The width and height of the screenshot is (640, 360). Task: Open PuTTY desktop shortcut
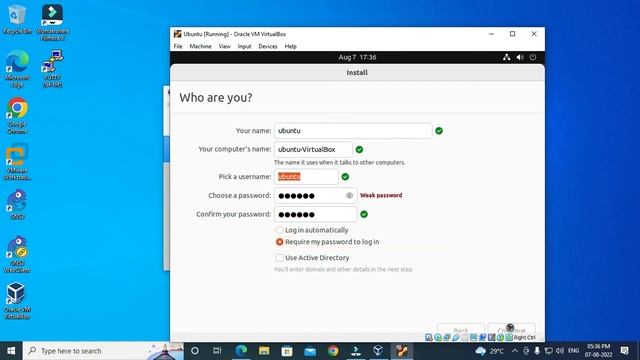coord(52,69)
